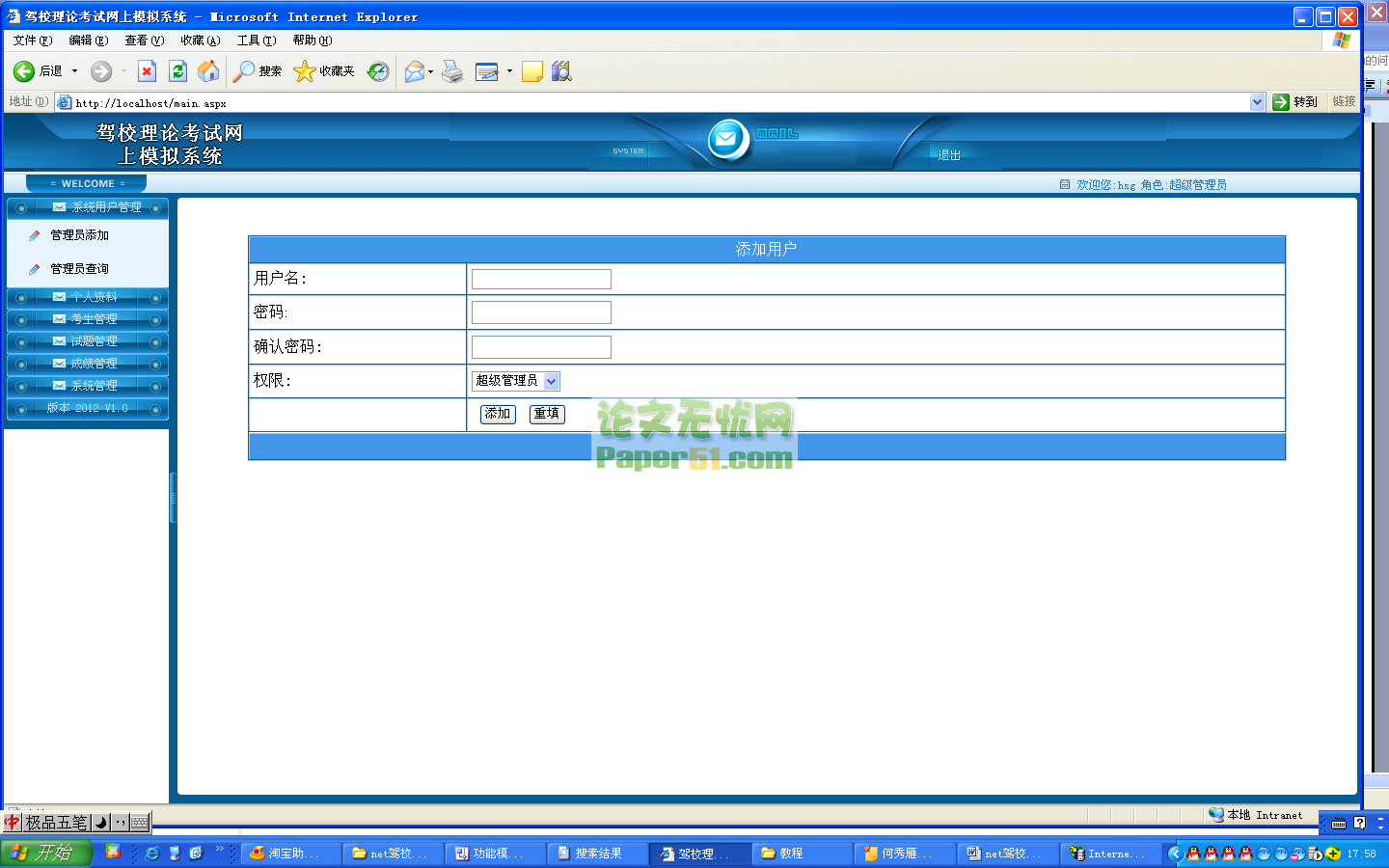Click the MAIL envelope icon in header
The width and height of the screenshot is (1389, 868).
click(727, 140)
